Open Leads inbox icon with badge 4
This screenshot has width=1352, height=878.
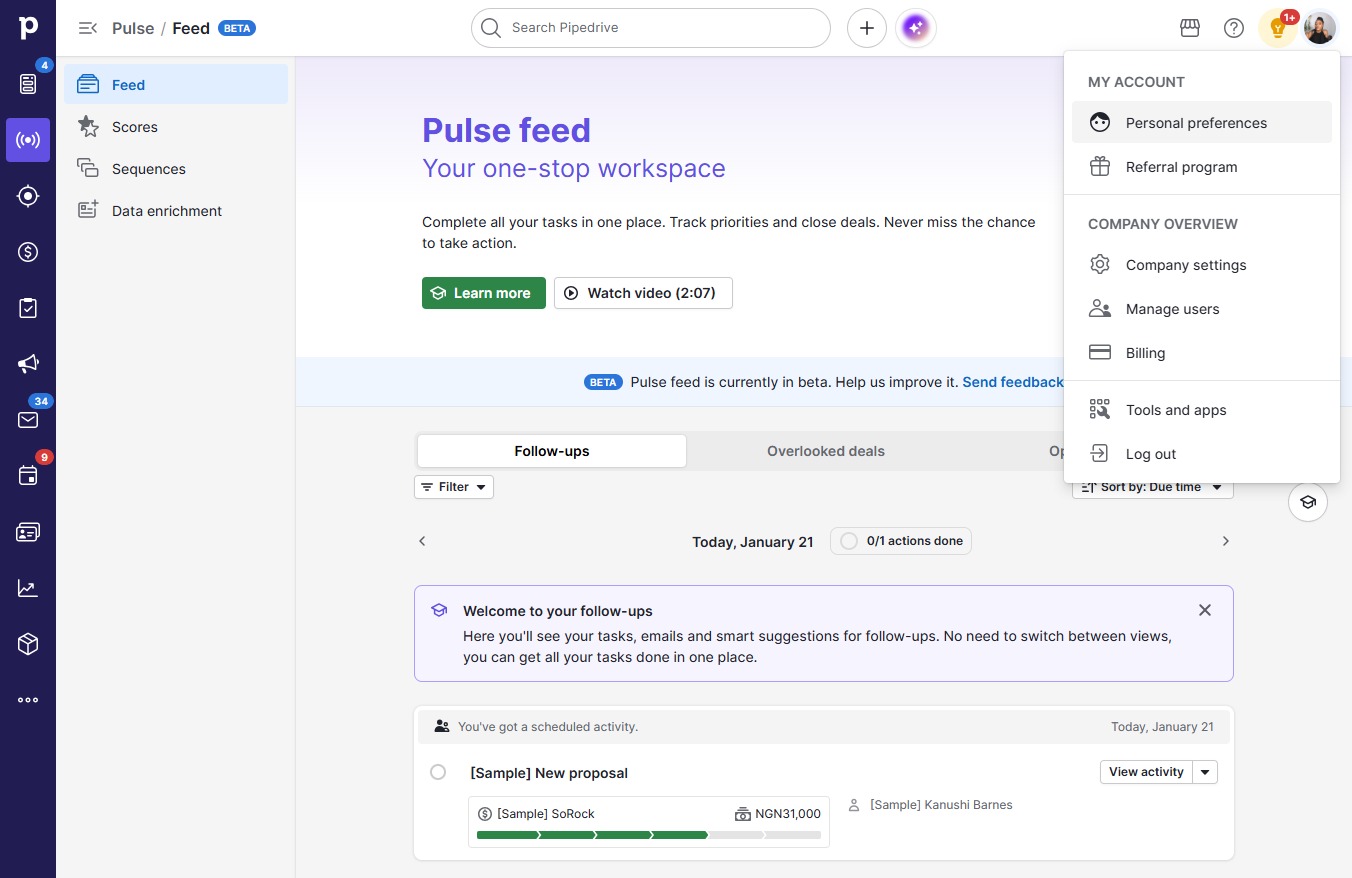point(28,84)
